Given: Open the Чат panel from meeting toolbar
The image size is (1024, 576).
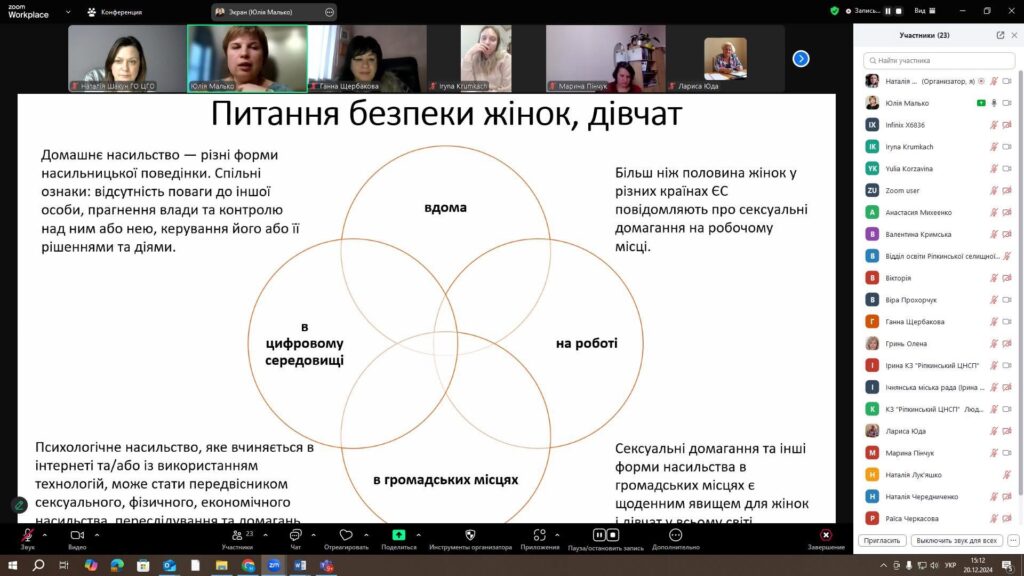Looking at the screenshot, I should [296, 536].
